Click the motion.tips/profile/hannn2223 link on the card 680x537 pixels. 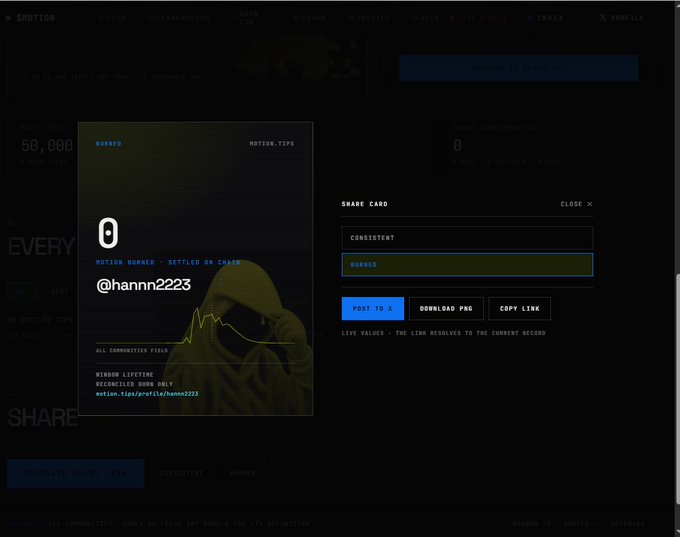(147, 394)
